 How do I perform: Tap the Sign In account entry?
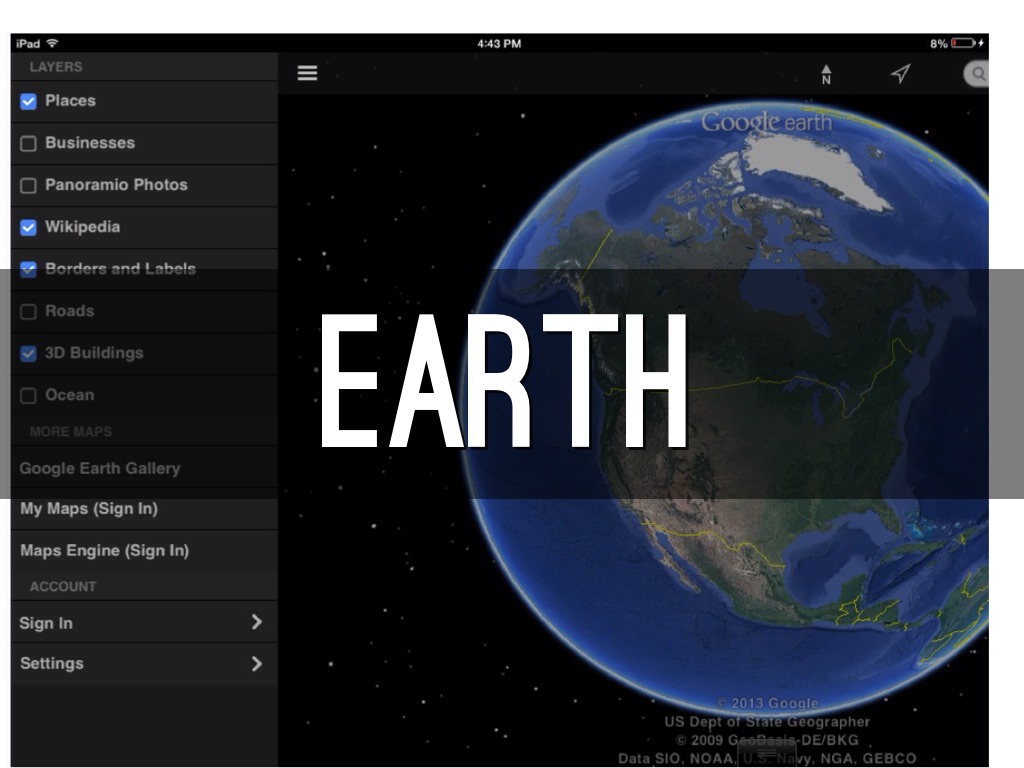46,623
